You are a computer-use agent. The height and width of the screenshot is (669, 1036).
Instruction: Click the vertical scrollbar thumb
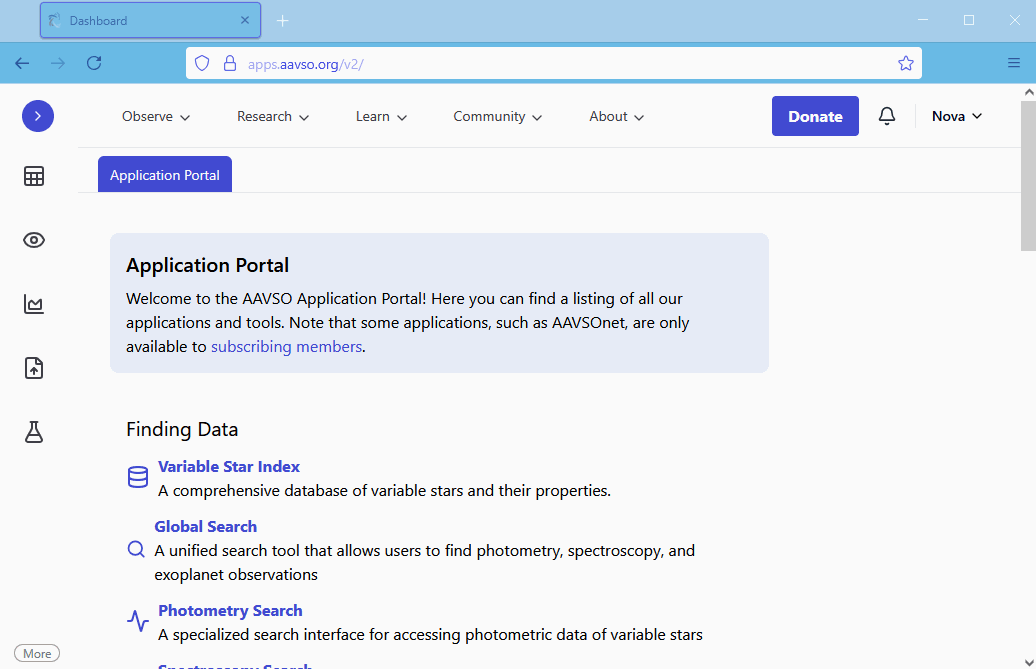pyautogui.click(x=1028, y=175)
